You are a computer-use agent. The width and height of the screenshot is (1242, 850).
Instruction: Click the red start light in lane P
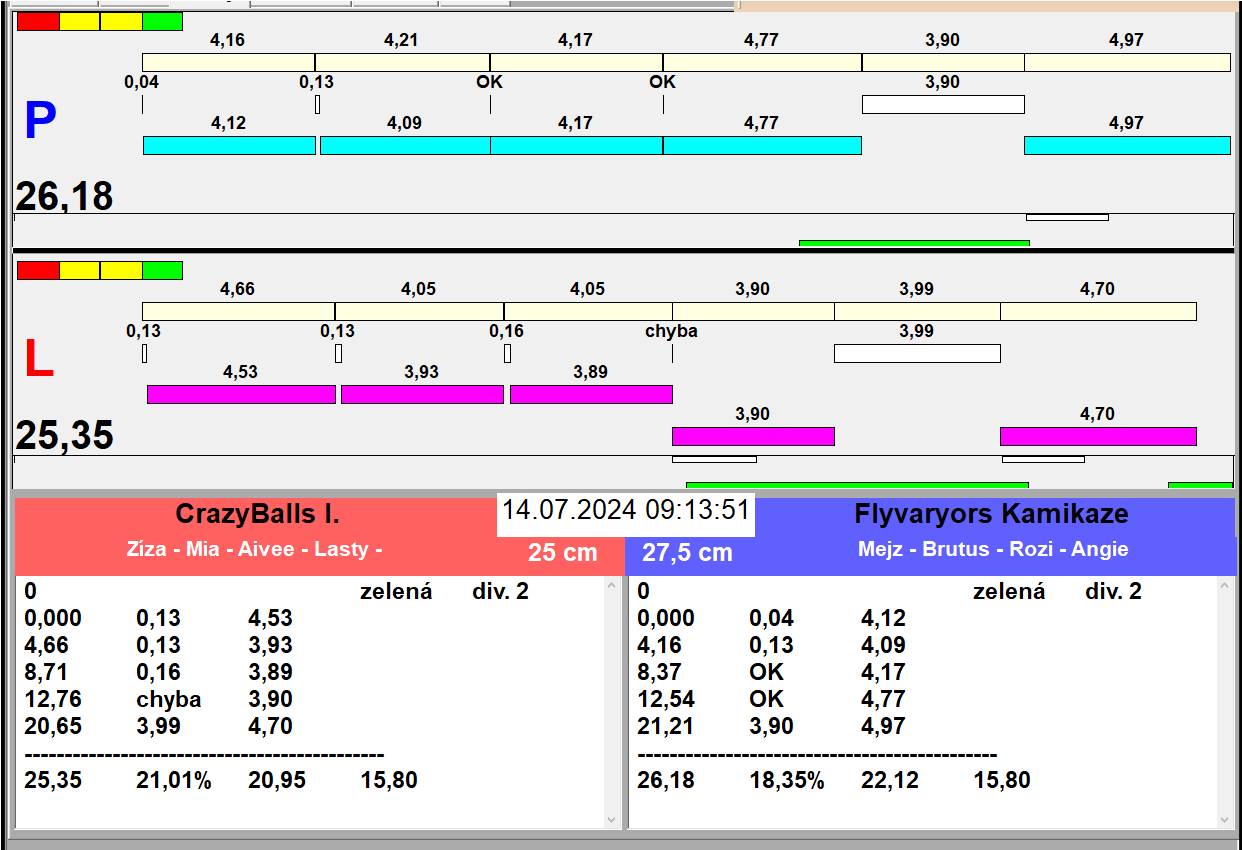pyautogui.click(x=38, y=21)
